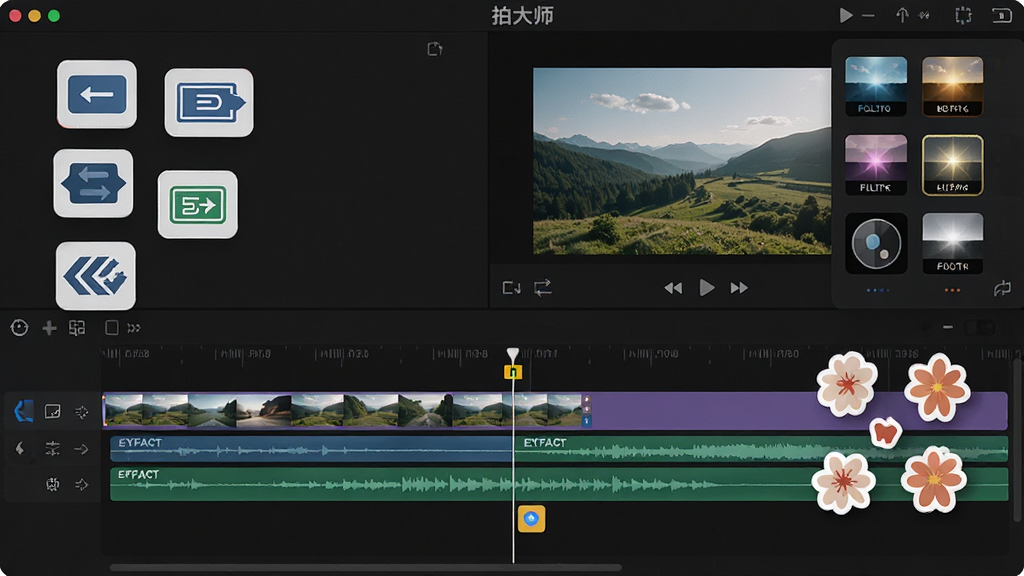Choose the swap-arrows hexagon tile
Image resolution: width=1024 pixels, height=576 pixels.
pyautogui.click(x=93, y=184)
